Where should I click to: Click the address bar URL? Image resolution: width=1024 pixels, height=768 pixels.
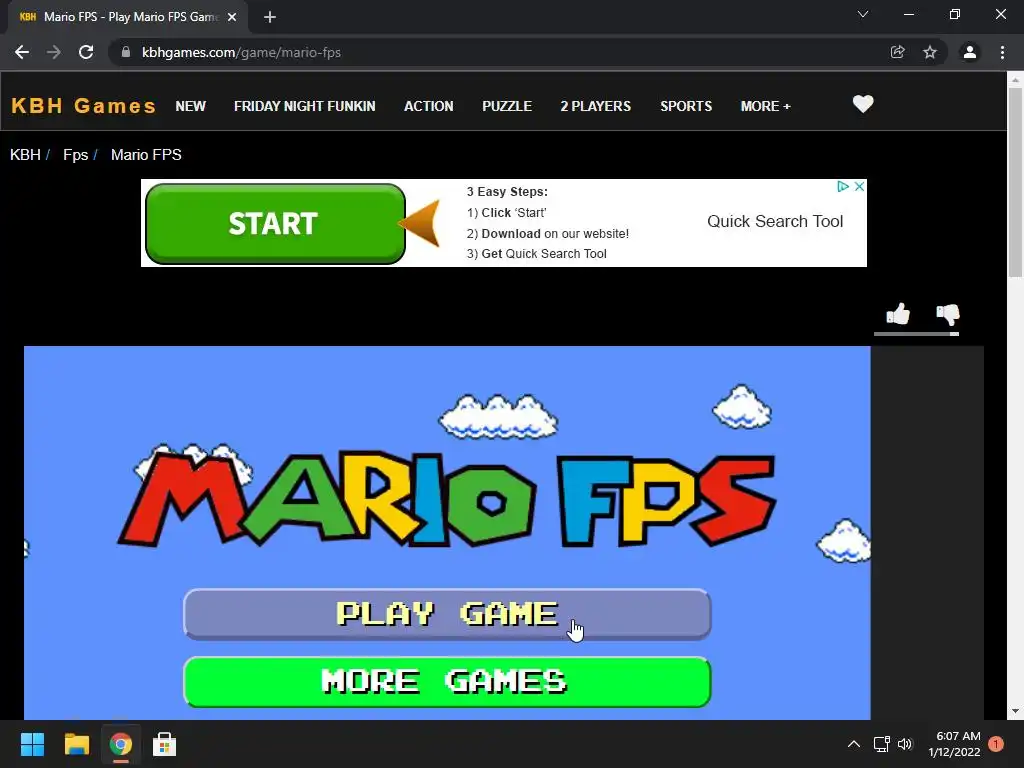coord(241,52)
